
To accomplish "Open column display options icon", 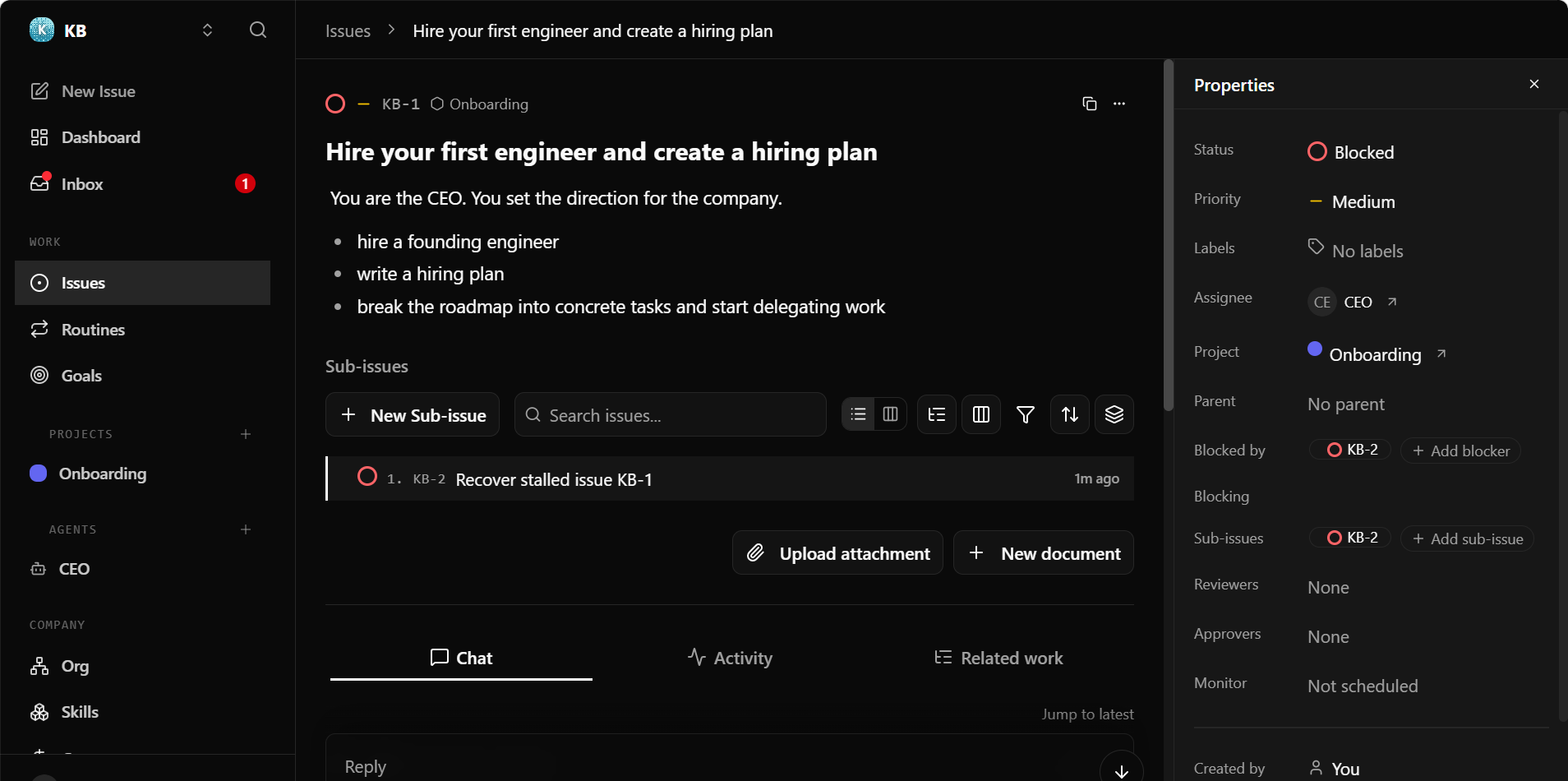I will point(981,414).
